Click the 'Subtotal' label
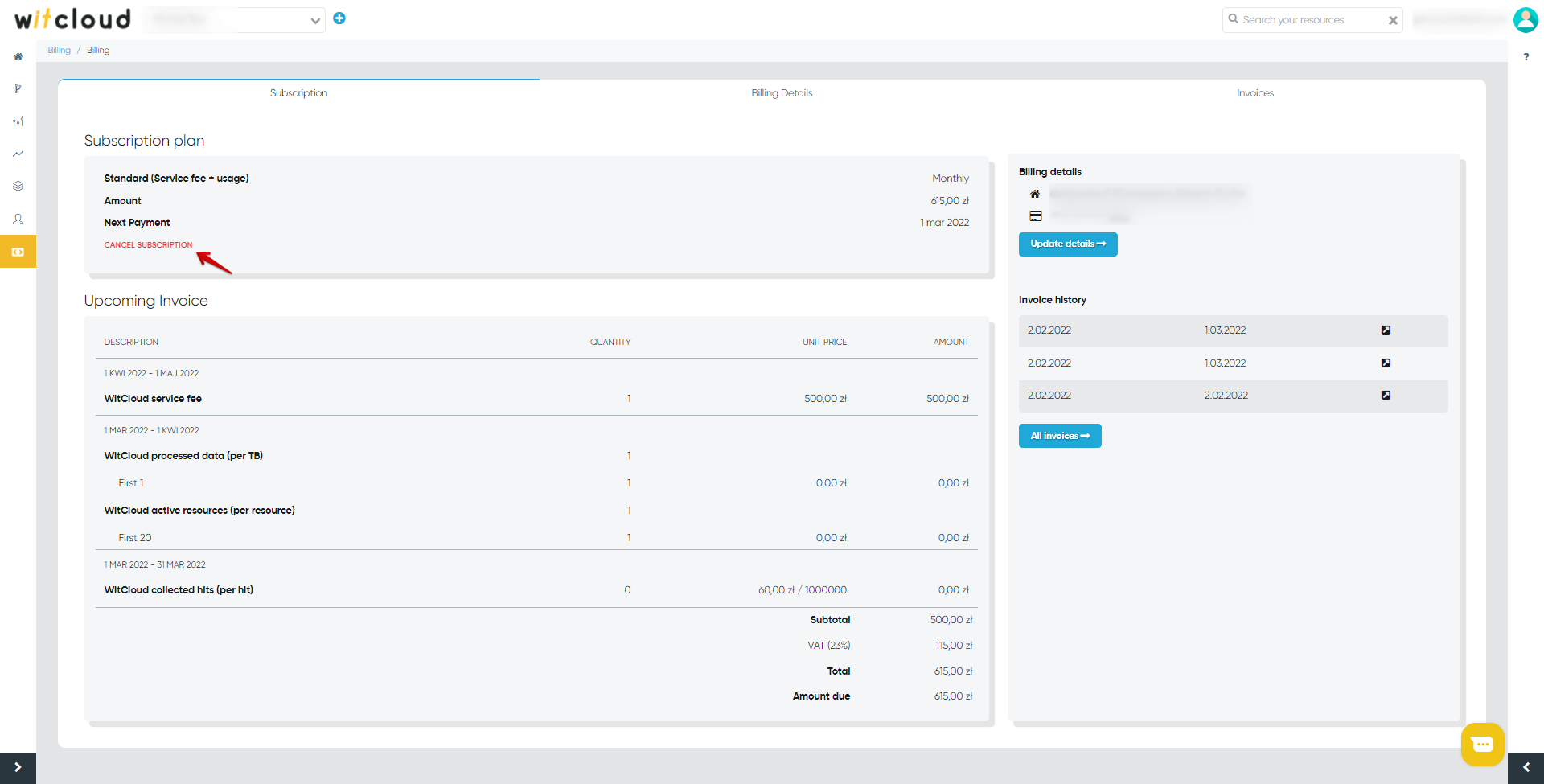Viewport: 1544px width, 784px height. coord(830,620)
